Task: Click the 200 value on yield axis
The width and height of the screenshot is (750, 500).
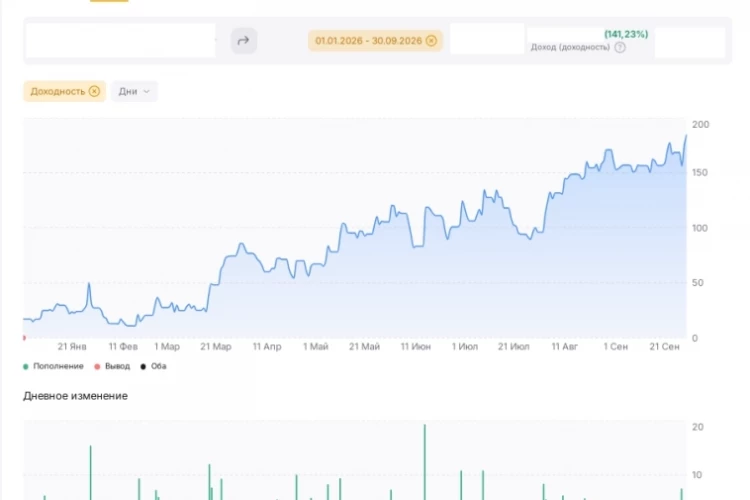Action: pos(701,124)
